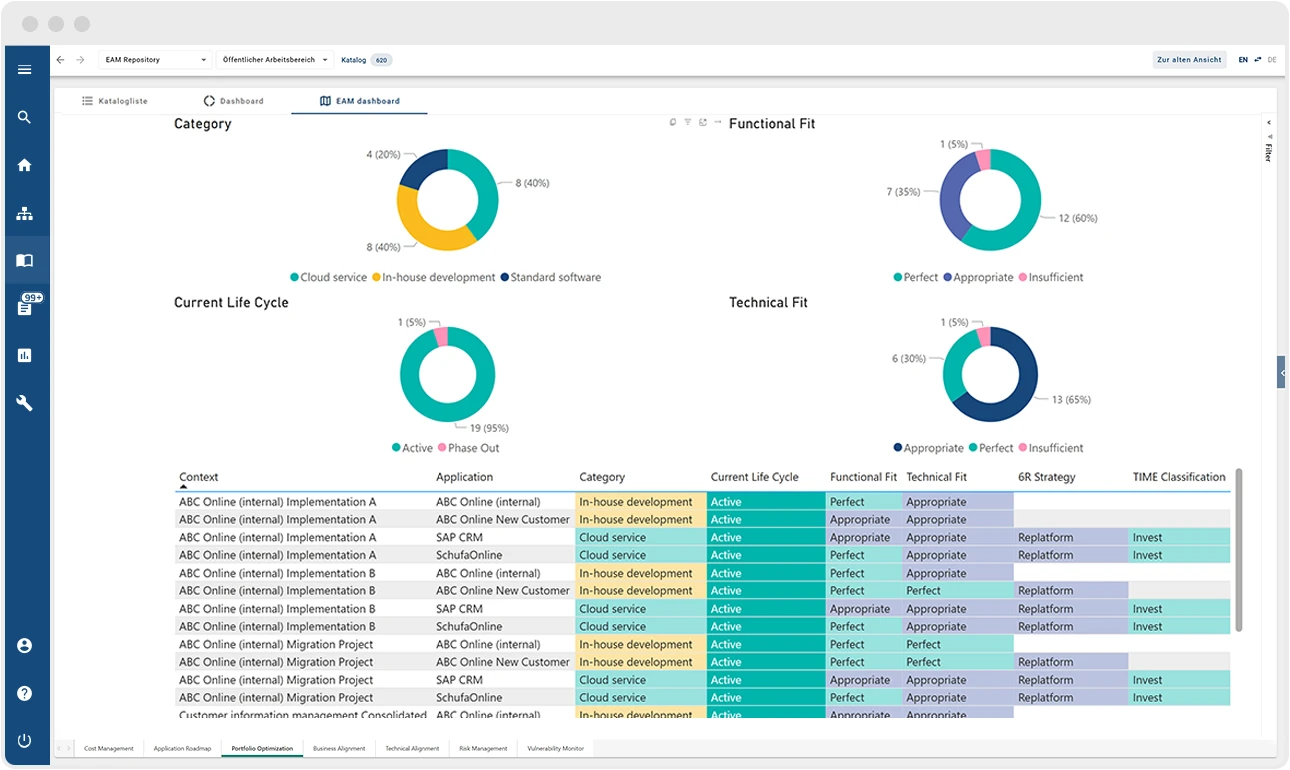Click the Category column header
1290x770 pixels.
tap(602, 478)
